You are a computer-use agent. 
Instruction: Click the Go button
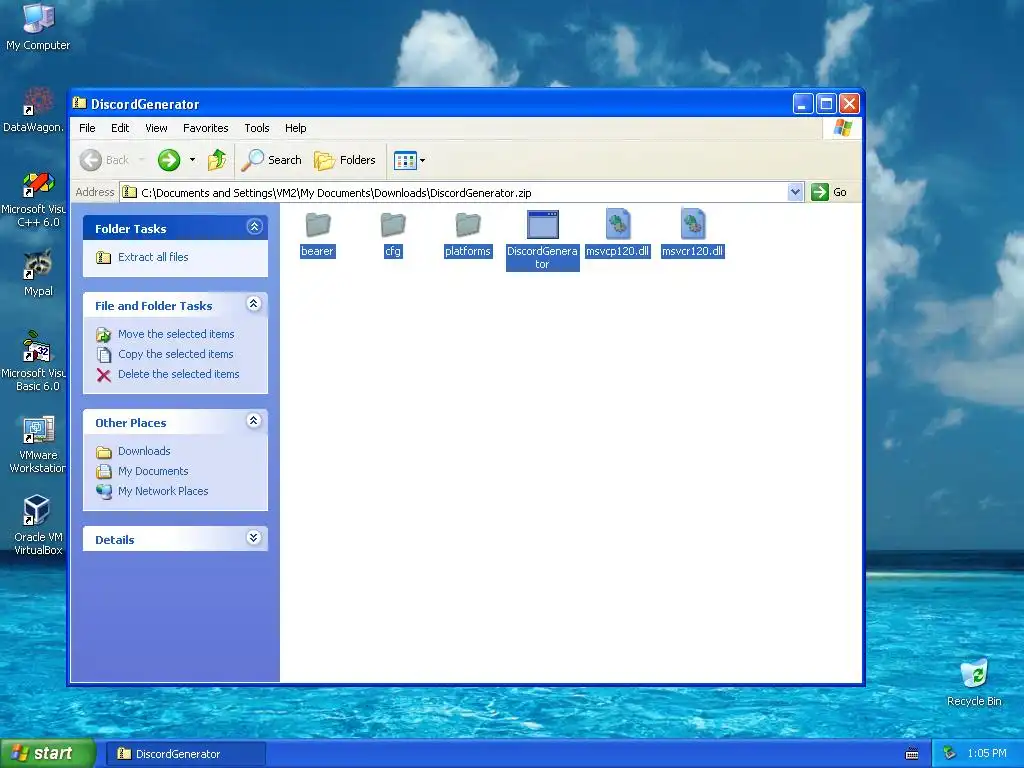(x=829, y=192)
